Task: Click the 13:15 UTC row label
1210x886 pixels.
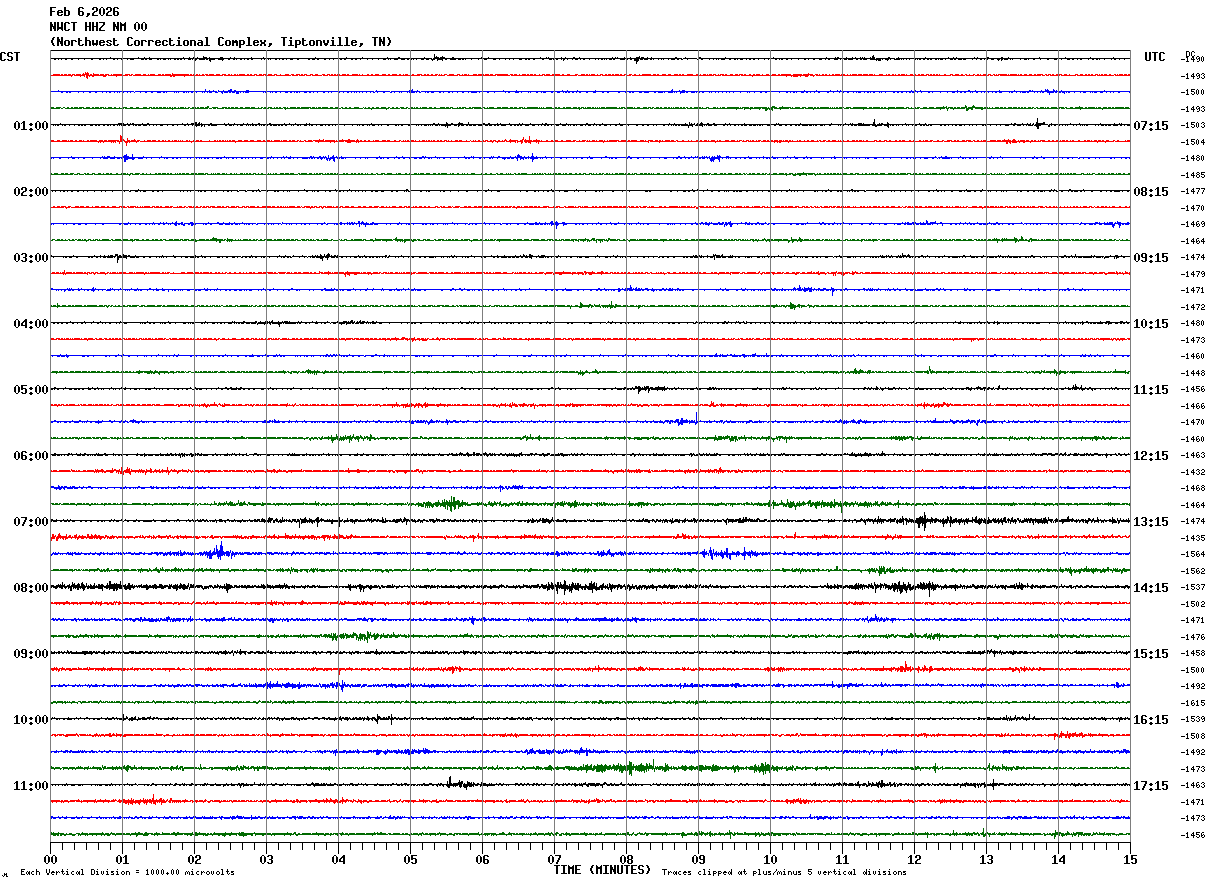Action: click(x=1150, y=522)
